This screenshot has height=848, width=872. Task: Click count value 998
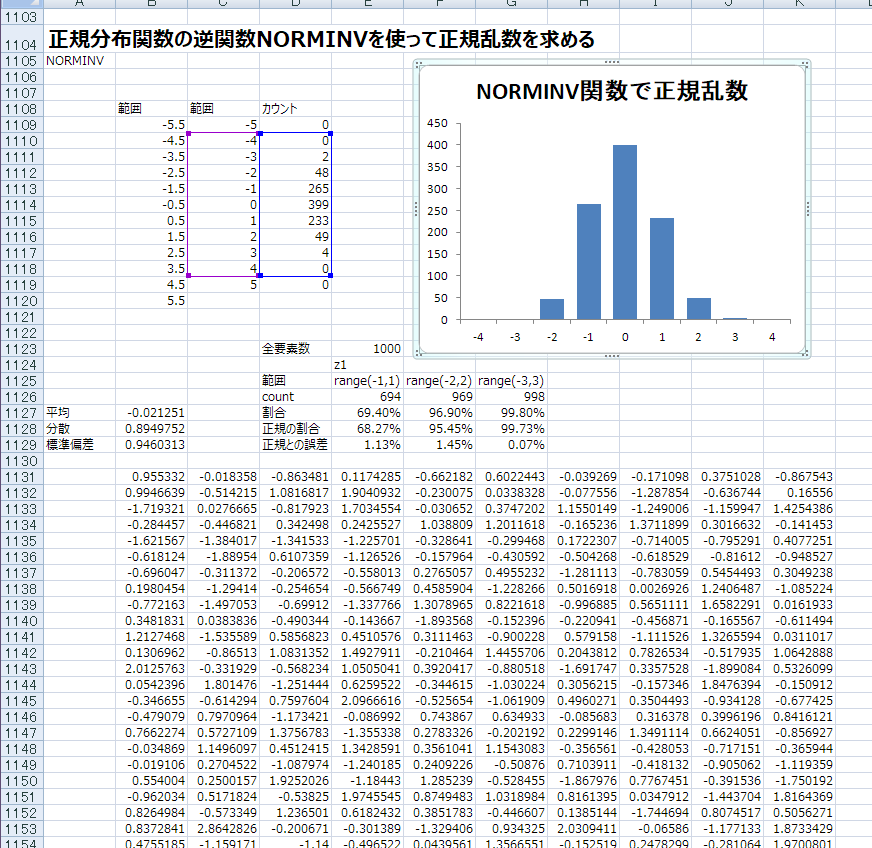[x=512, y=397]
